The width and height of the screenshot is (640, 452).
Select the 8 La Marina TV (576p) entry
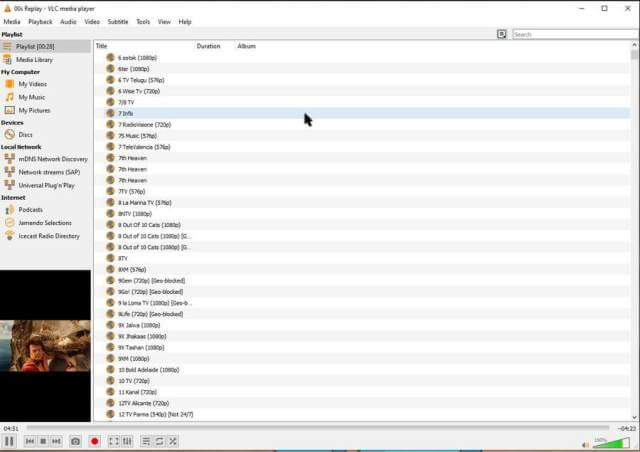coord(362,203)
